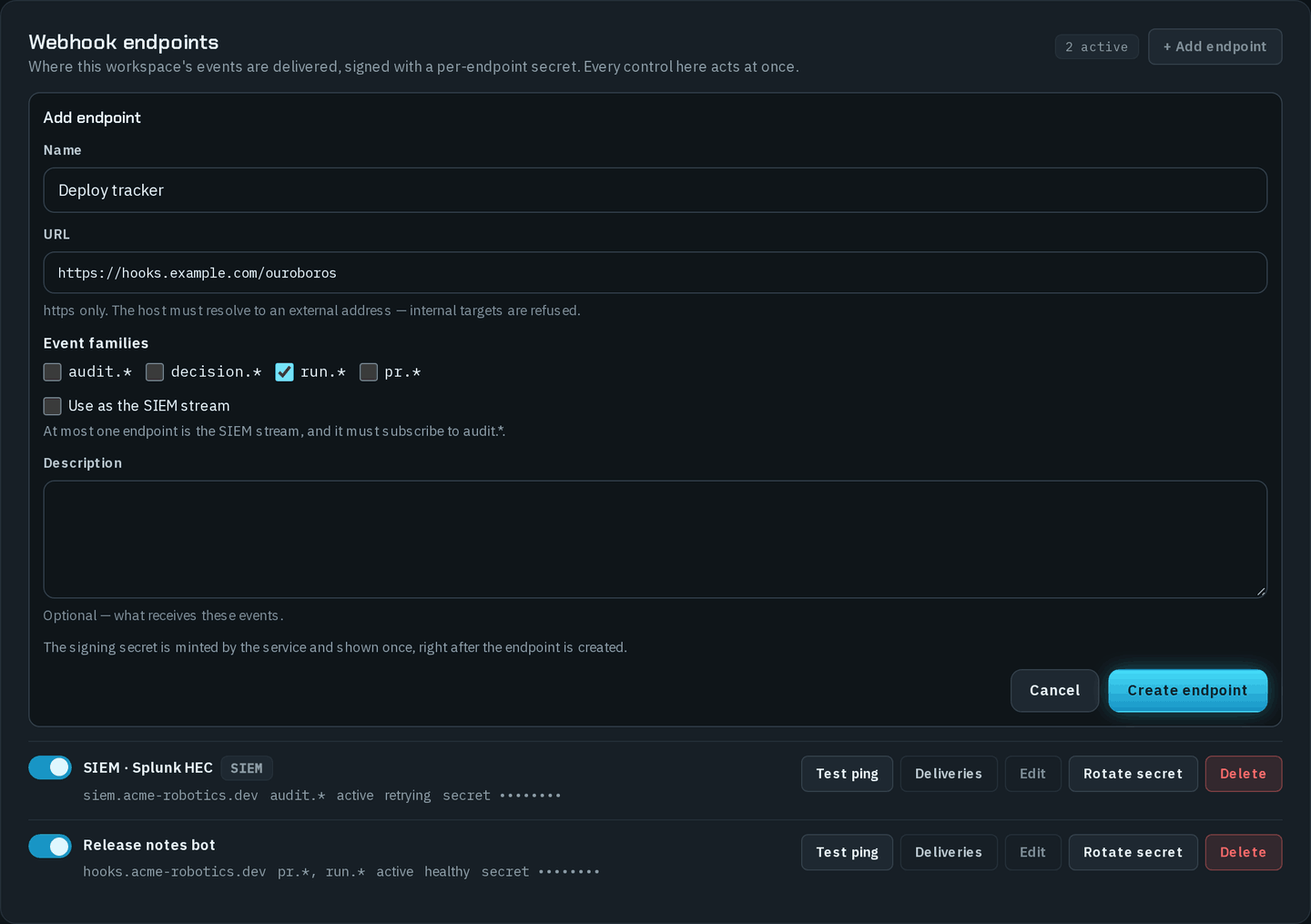Select the SIEM · Splunk HEC title
The width and height of the screenshot is (1311, 924).
tap(147, 767)
